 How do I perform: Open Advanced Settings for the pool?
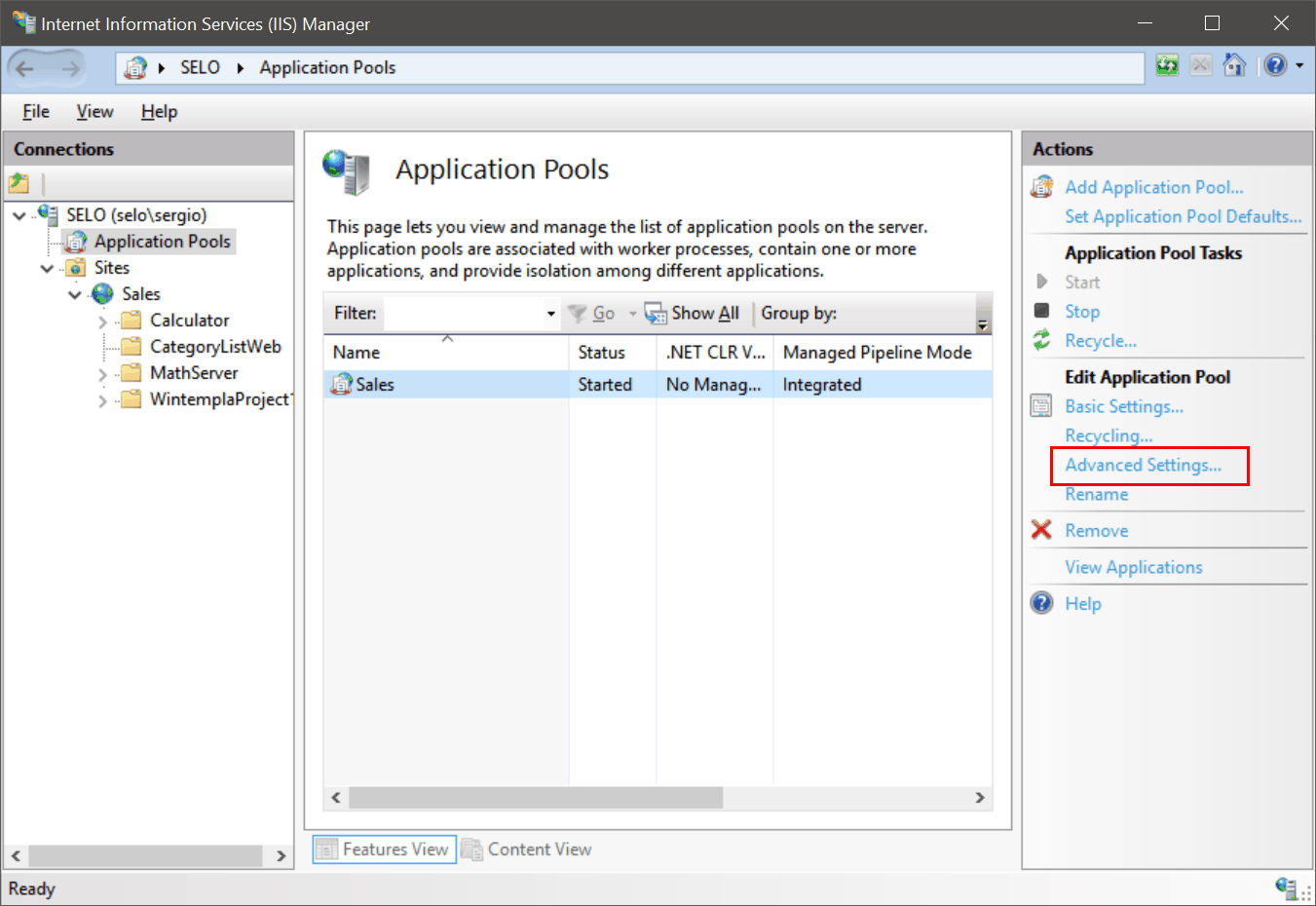pyautogui.click(x=1143, y=465)
